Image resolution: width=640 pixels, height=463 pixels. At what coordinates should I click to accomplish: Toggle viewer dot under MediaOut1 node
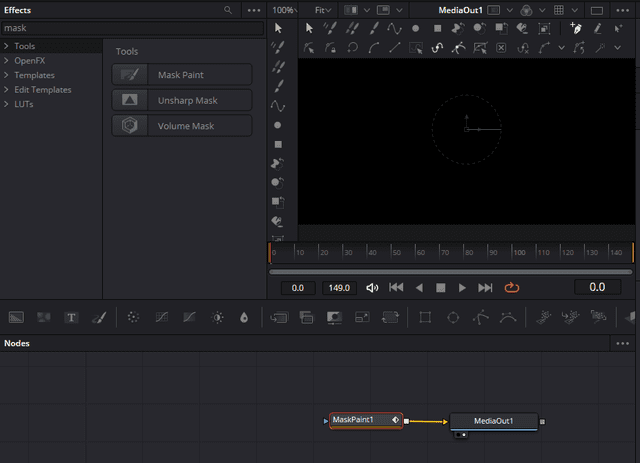tap(464, 435)
